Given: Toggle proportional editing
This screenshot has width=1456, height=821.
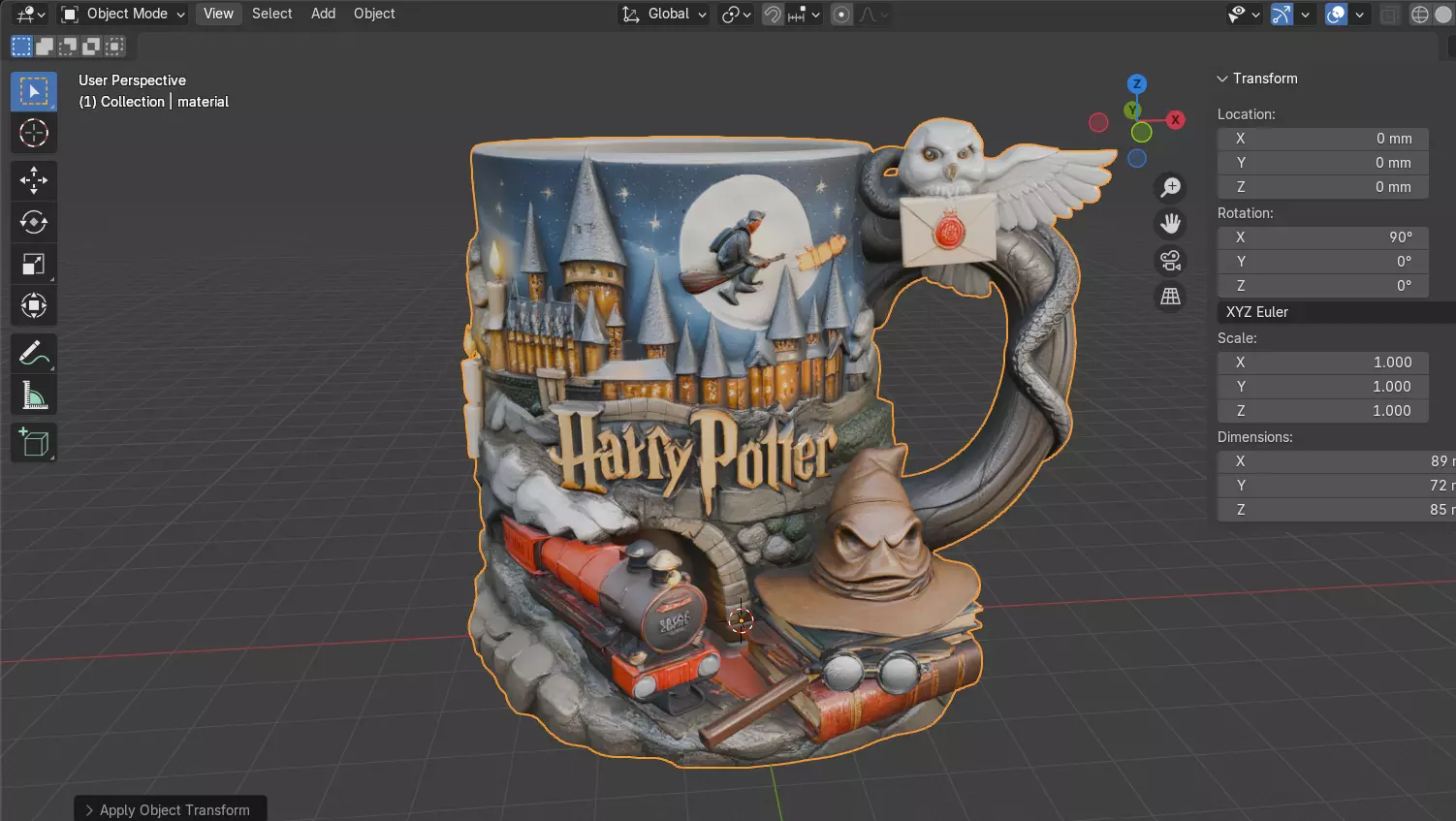Looking at the screenshot, I should [841, 15].
